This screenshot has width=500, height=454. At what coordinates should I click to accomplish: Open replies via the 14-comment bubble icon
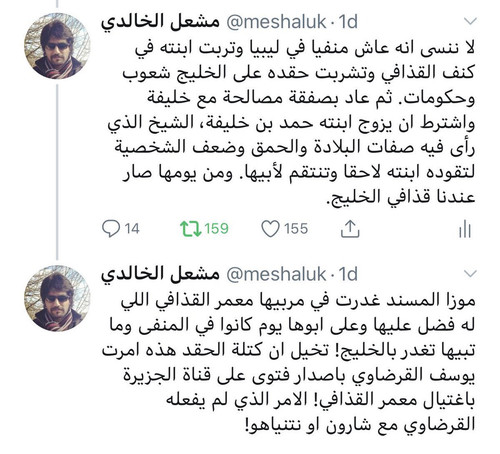(x=111, y=229)
